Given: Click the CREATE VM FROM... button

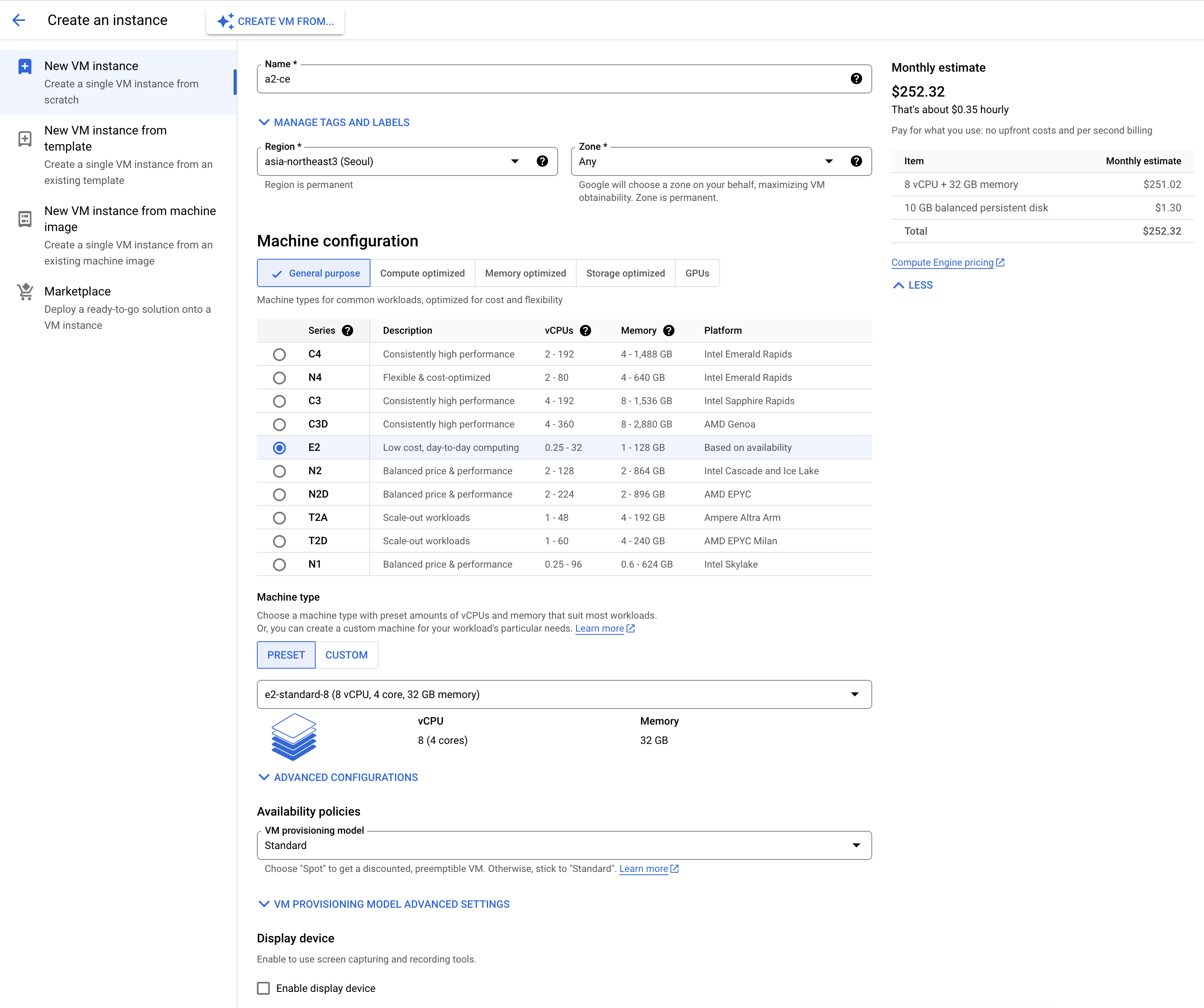Looking at the screenshot, I should coord(275,21).
